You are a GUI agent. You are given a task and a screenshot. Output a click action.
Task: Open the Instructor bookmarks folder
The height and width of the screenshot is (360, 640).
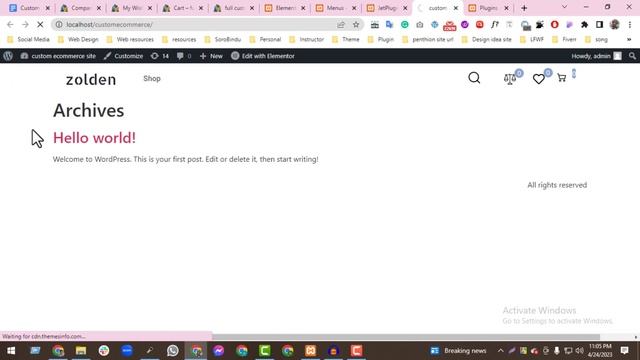click(307, 39)
